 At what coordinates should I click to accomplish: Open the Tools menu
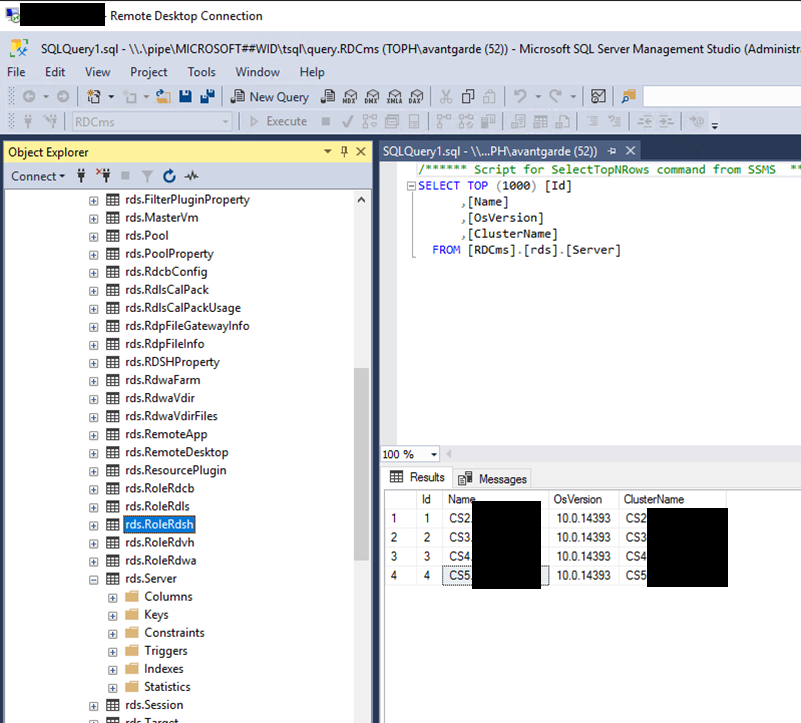click(201, 72)
